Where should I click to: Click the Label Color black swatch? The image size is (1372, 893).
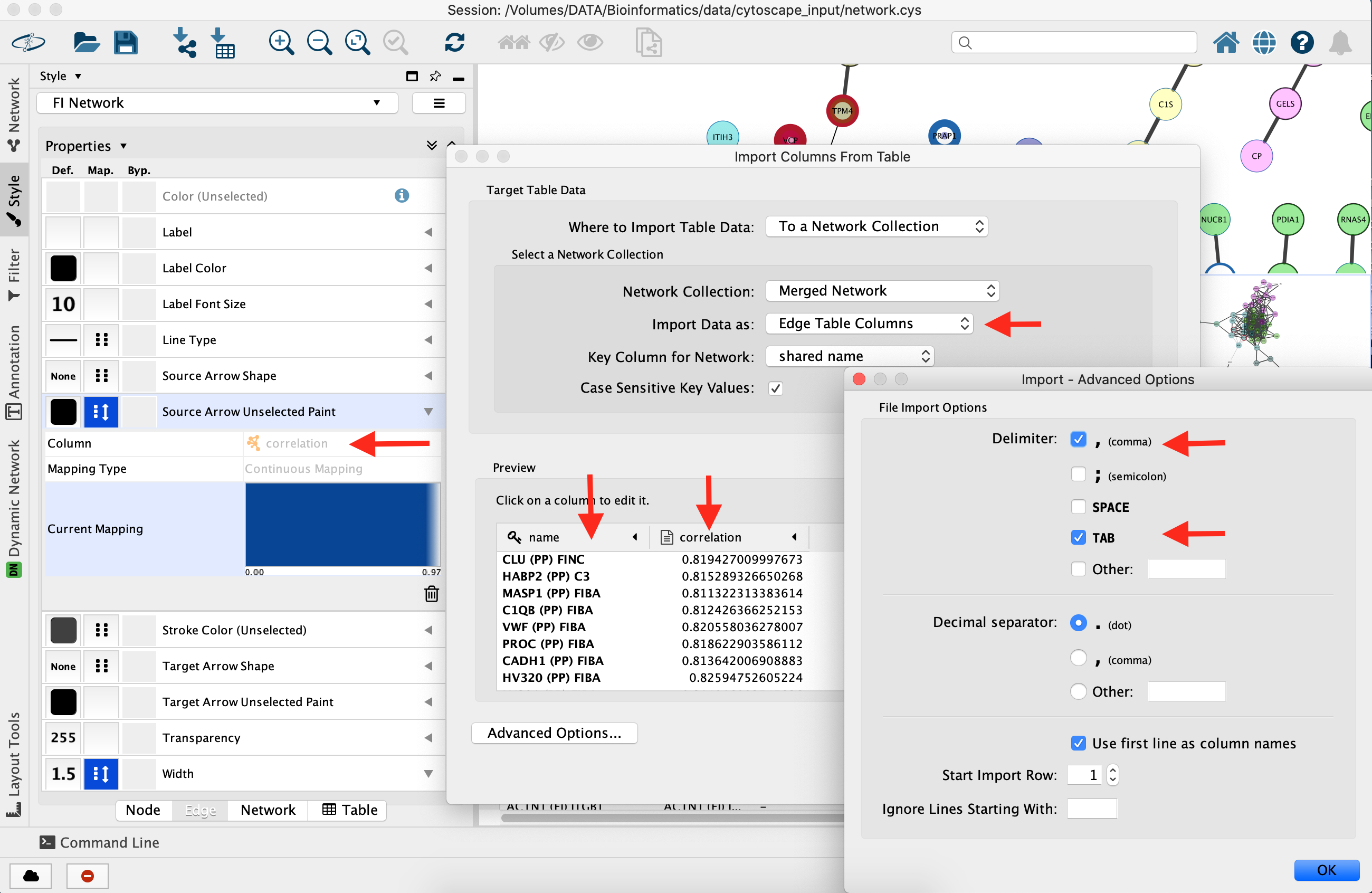pyautogui.click(x=63, y=268)
